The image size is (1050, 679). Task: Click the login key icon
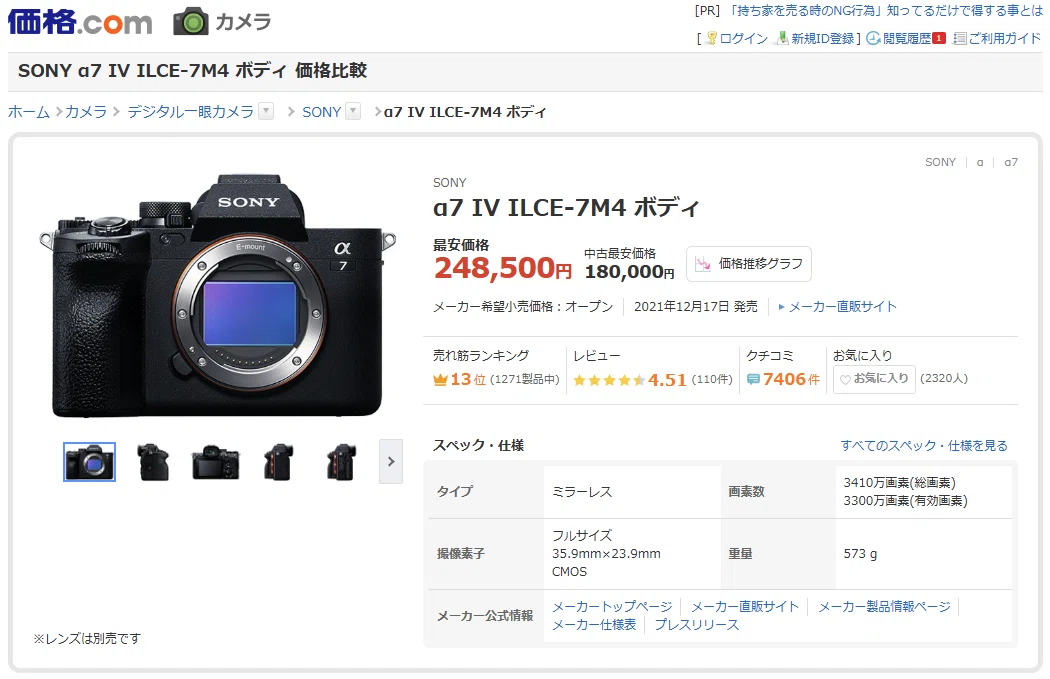click(712, 39)
